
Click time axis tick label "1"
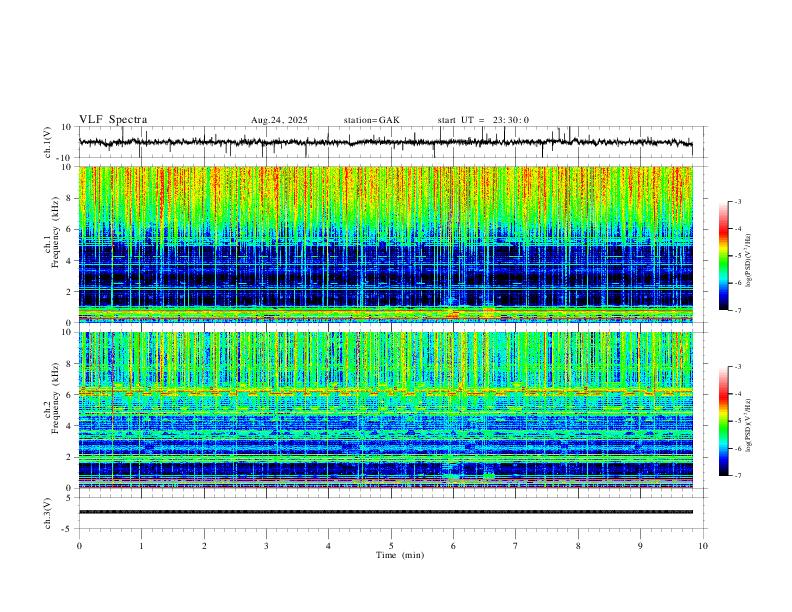point(141,546)
